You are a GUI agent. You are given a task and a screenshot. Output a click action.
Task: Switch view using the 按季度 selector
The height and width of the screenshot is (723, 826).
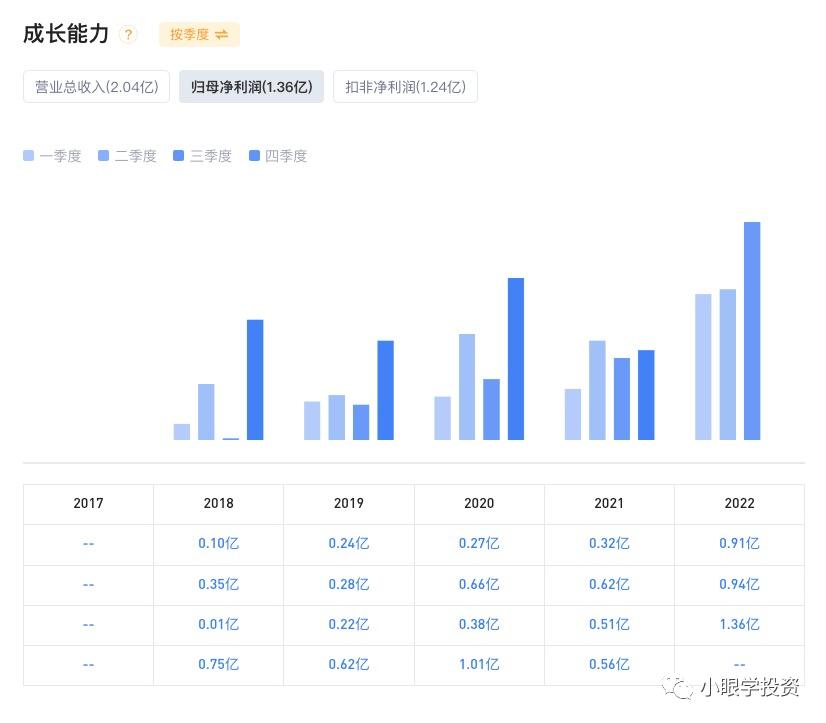click(198, 34)
